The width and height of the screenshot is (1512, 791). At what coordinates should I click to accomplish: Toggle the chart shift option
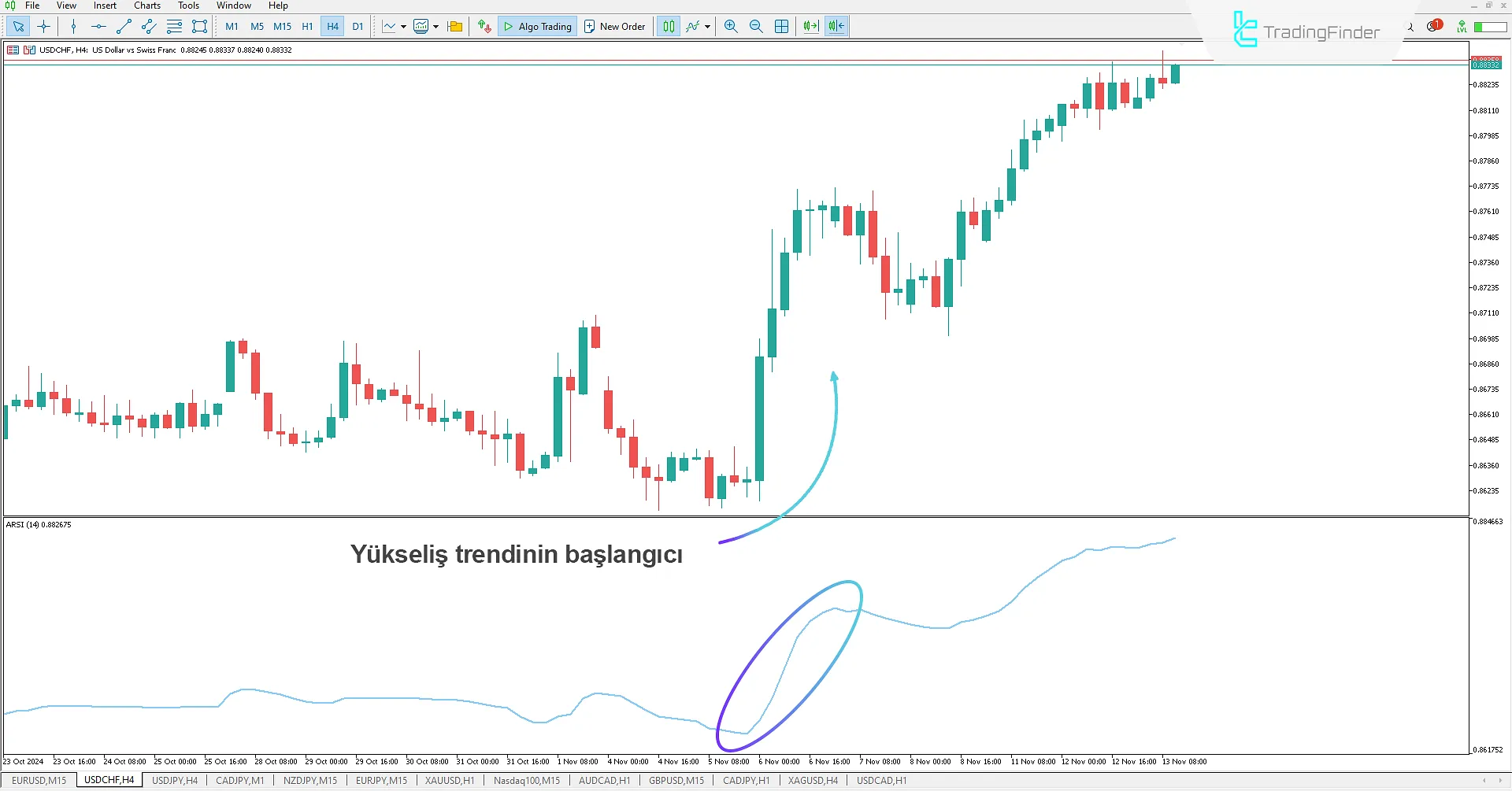coord(836,27)
